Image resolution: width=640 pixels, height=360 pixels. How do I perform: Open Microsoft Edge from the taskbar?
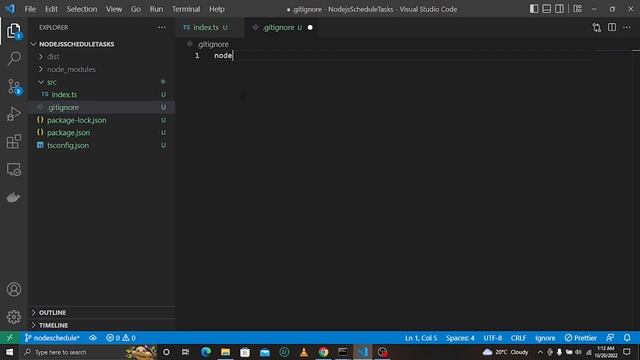[x=206, y=352]
